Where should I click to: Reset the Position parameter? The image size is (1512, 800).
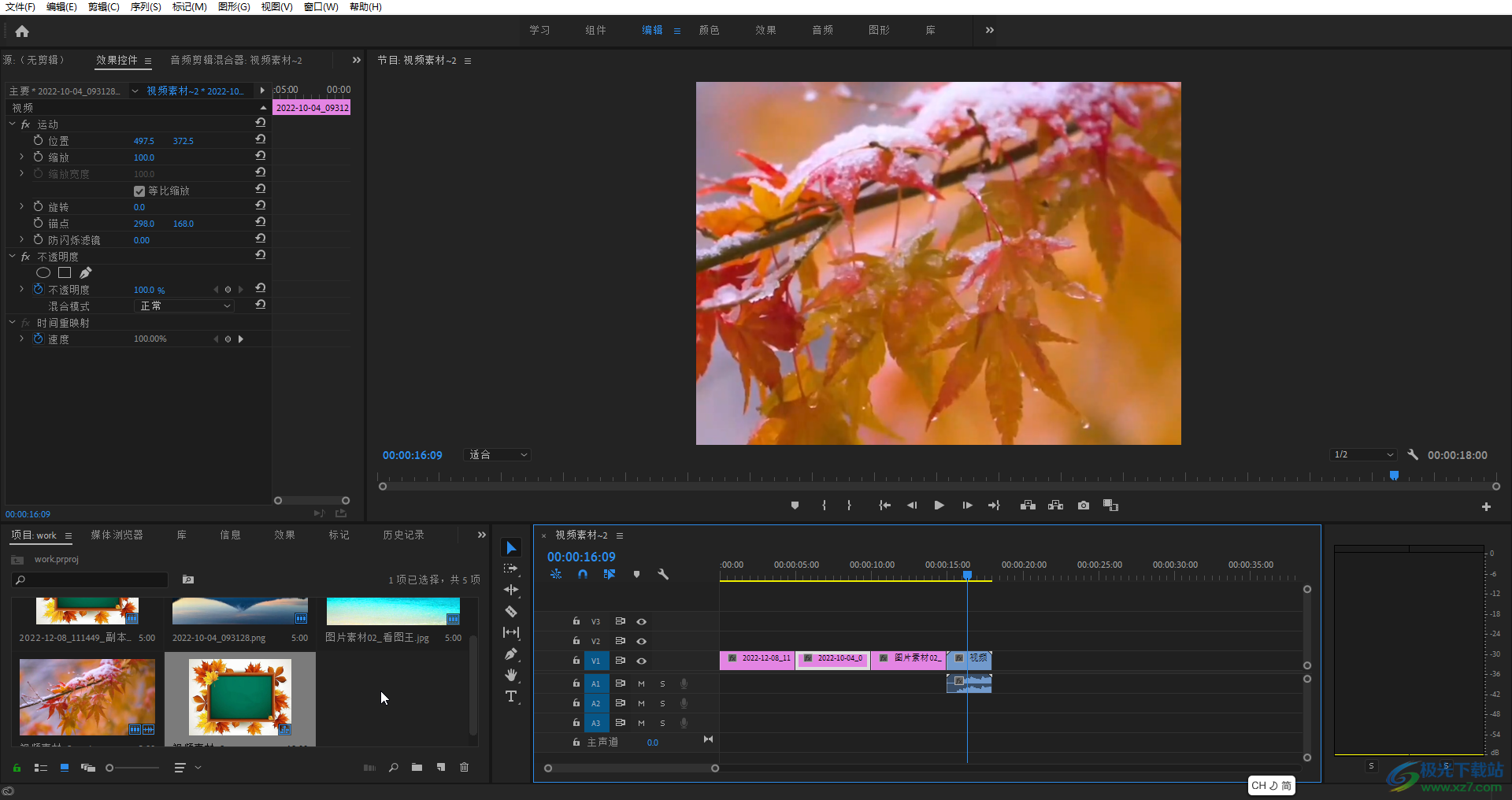[x=260, y=139]
